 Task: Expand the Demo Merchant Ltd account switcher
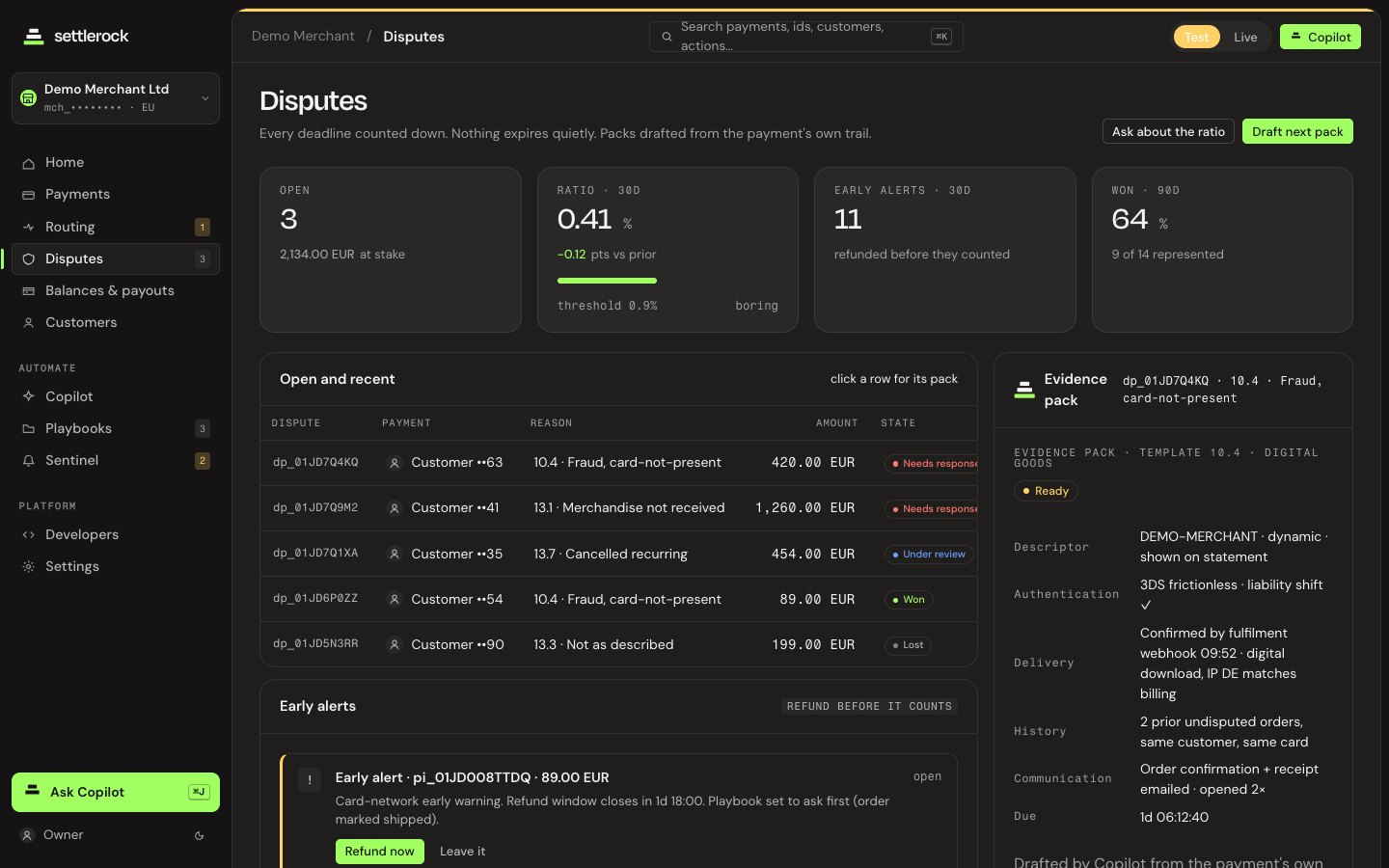point(116,98)
